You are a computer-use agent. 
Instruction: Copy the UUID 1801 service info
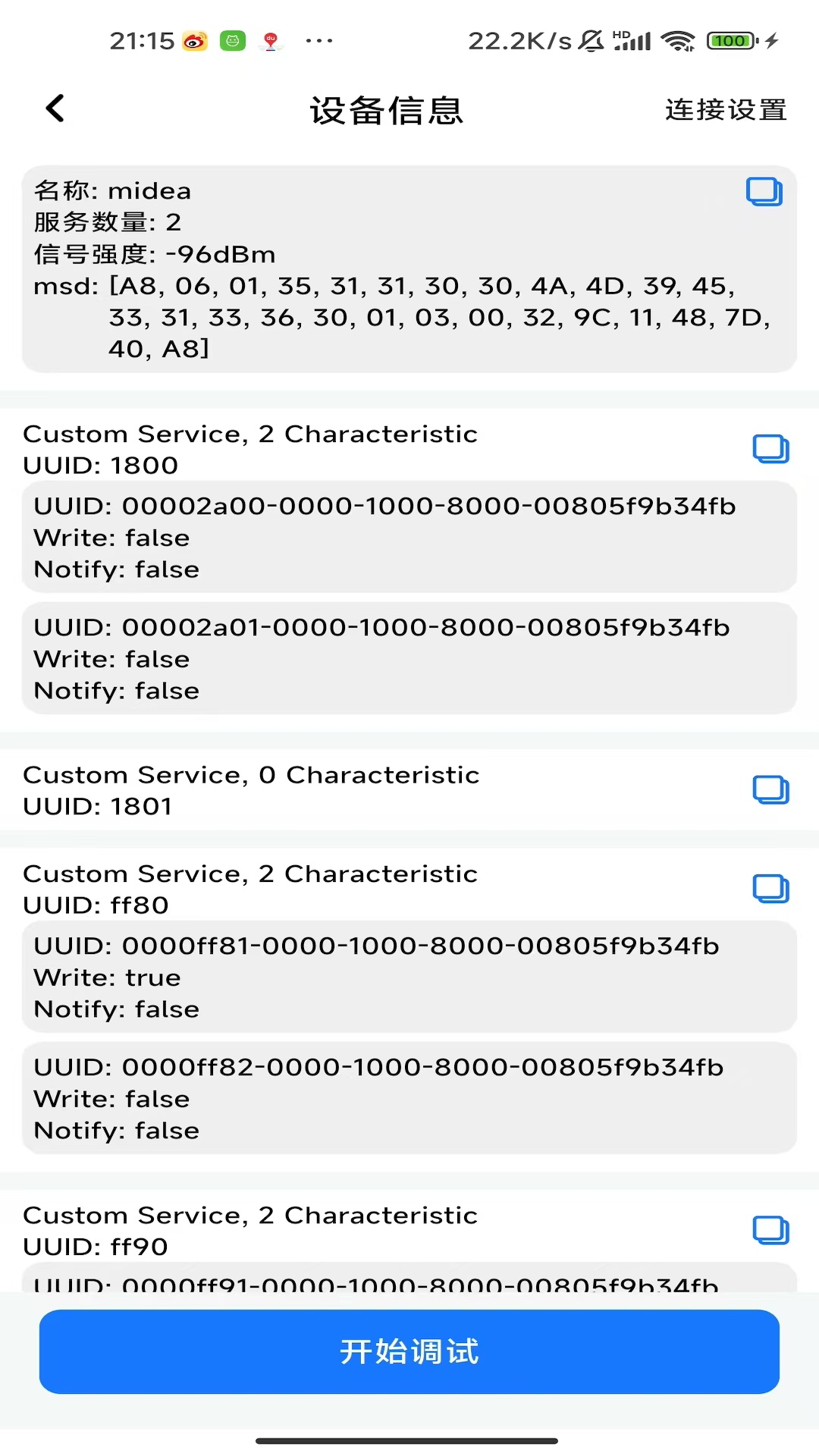770,790
